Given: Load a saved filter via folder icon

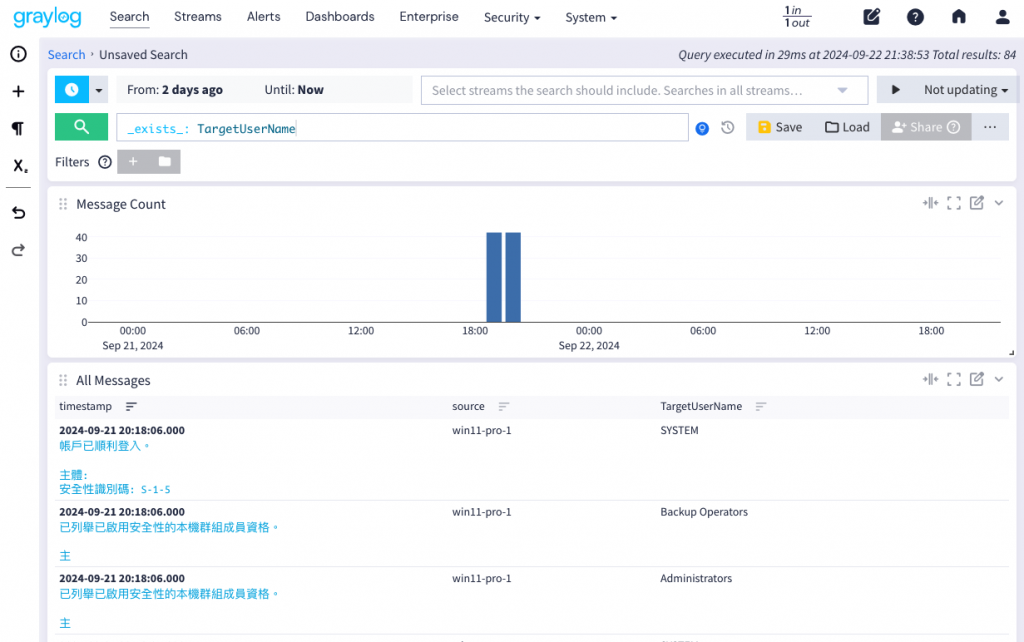Looking at the screenshot, I should pyautogui.click(x=165, y=161).
